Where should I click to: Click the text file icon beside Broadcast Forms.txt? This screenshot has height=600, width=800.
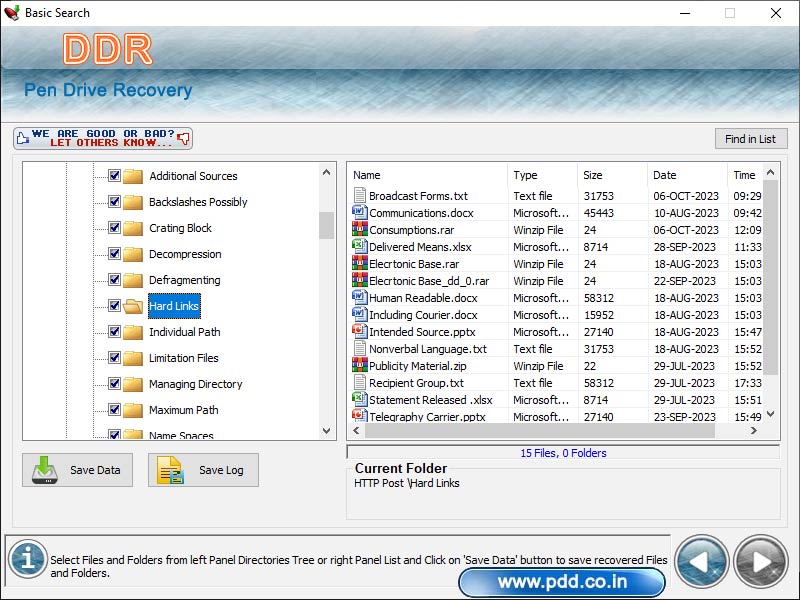(360, 196)
